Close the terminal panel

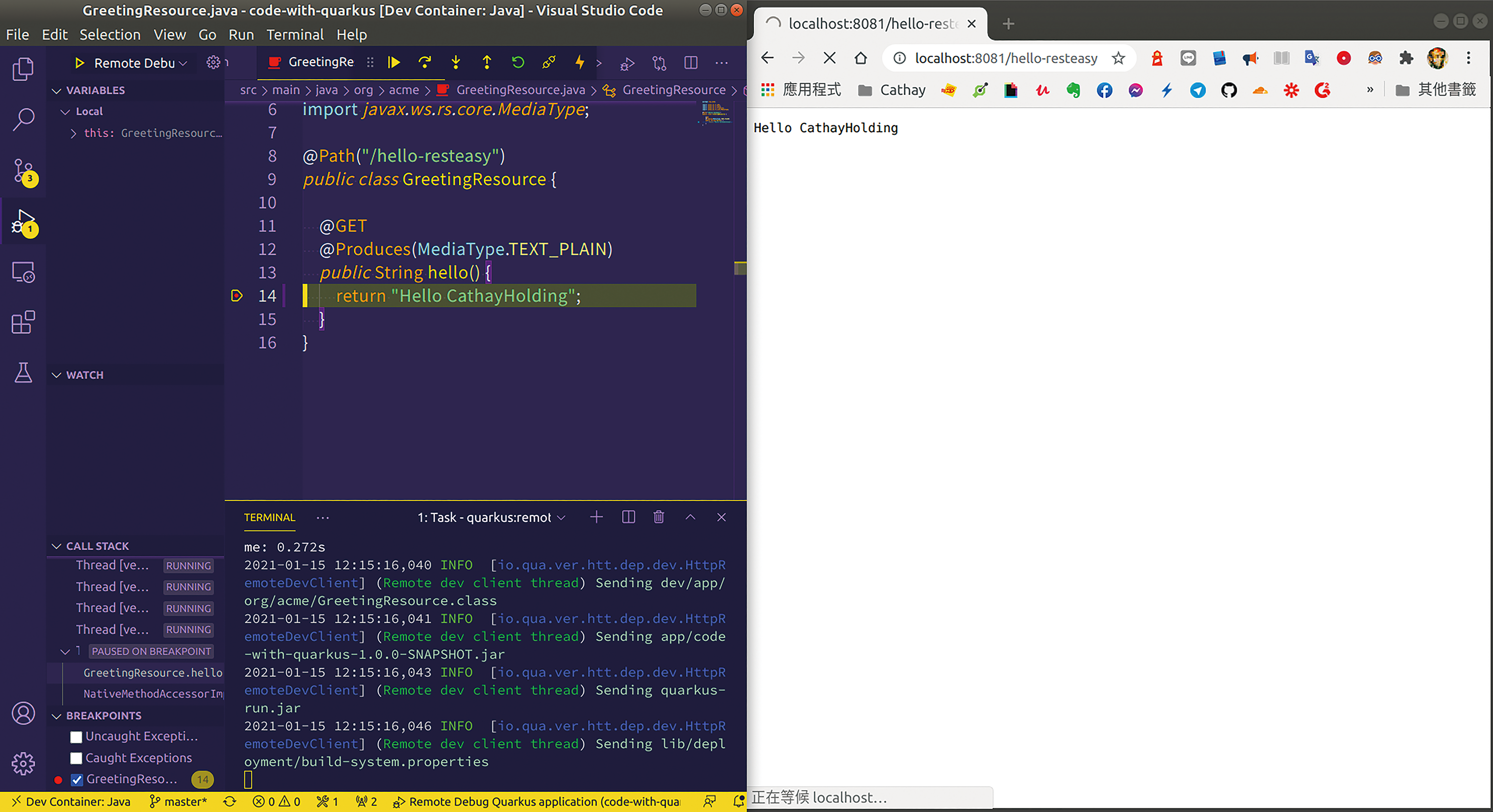(x=722, y=517)
